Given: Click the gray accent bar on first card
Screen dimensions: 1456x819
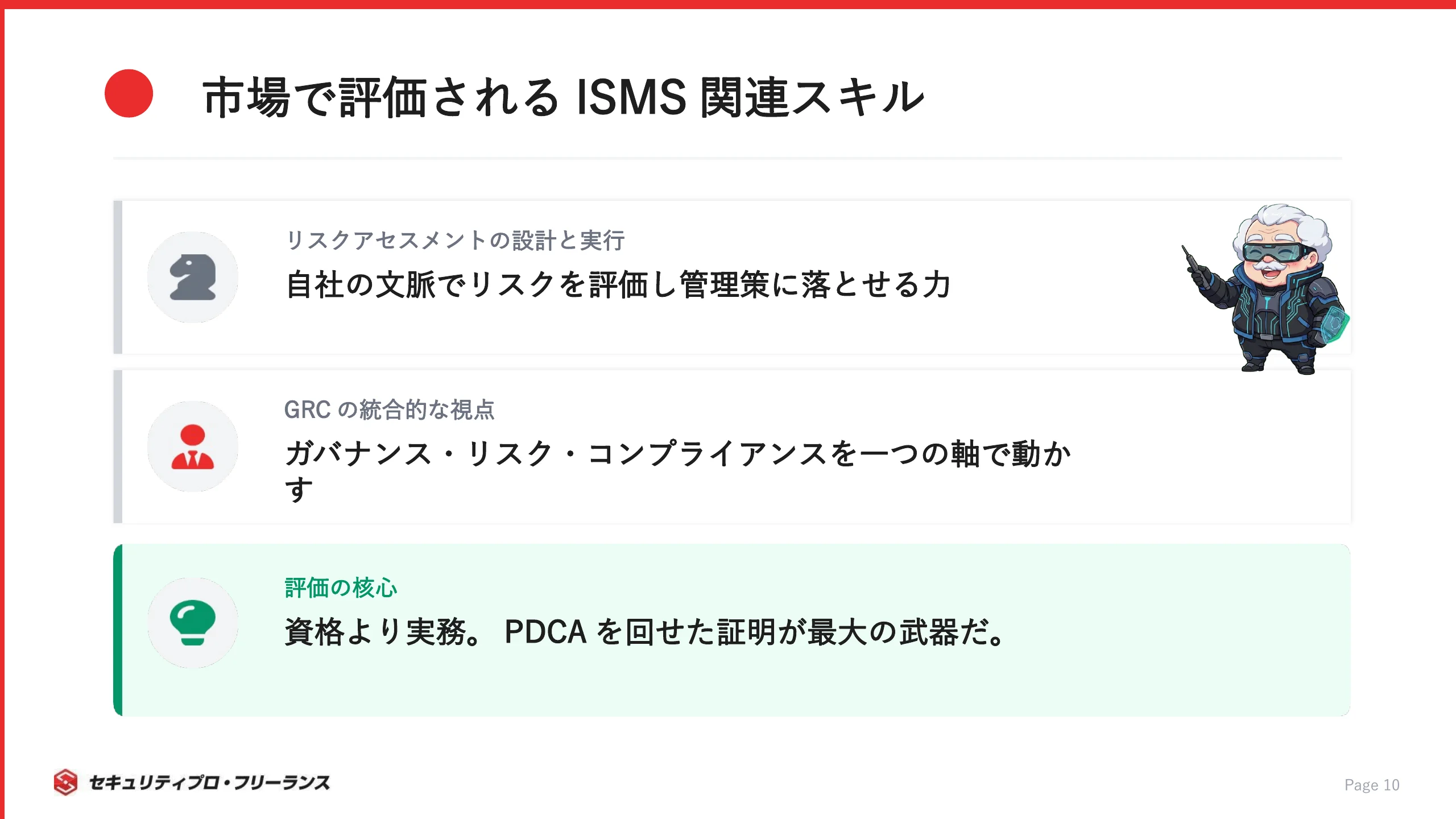Looking at the screenshot, I should (x=118, y=277).
